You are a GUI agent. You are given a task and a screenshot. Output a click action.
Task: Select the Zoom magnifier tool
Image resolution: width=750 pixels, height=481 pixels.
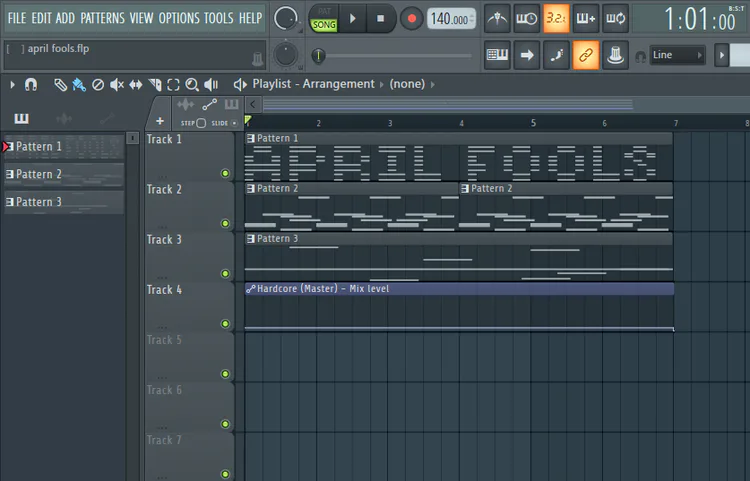[192, 85]
